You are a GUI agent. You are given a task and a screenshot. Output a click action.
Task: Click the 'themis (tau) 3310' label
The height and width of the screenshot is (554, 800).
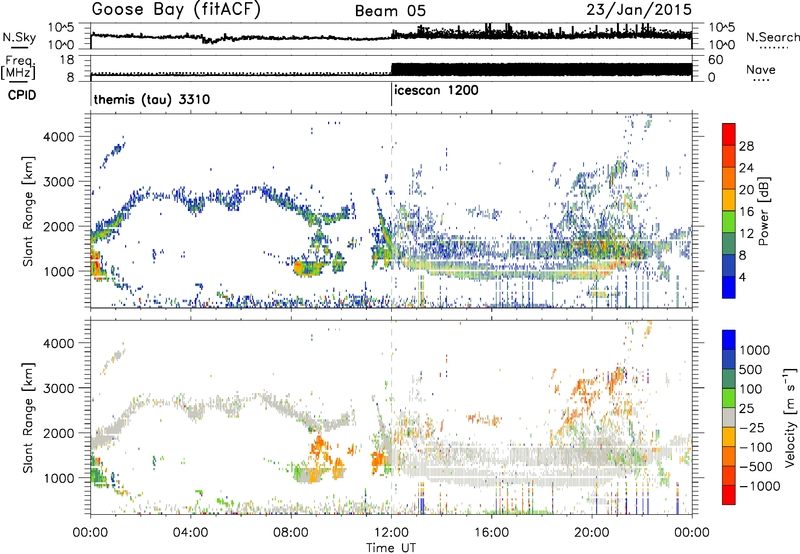click(152, 99)
